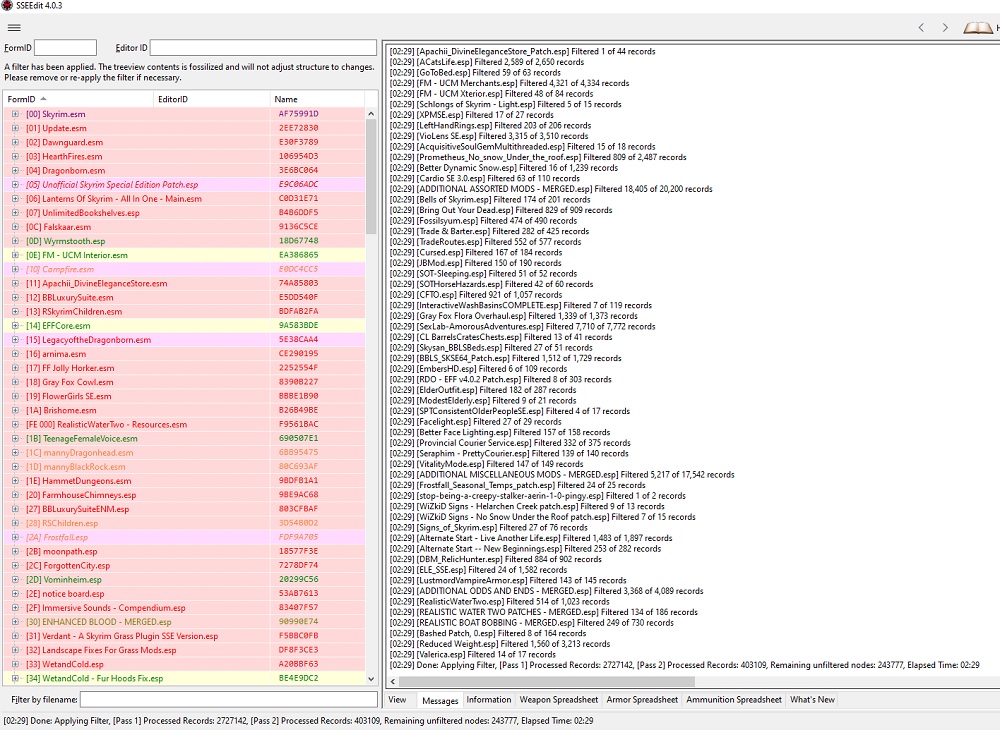Viewport: 1000px width, 730px height.
Task: Open the book help icon
Action: tap(978, 27)
